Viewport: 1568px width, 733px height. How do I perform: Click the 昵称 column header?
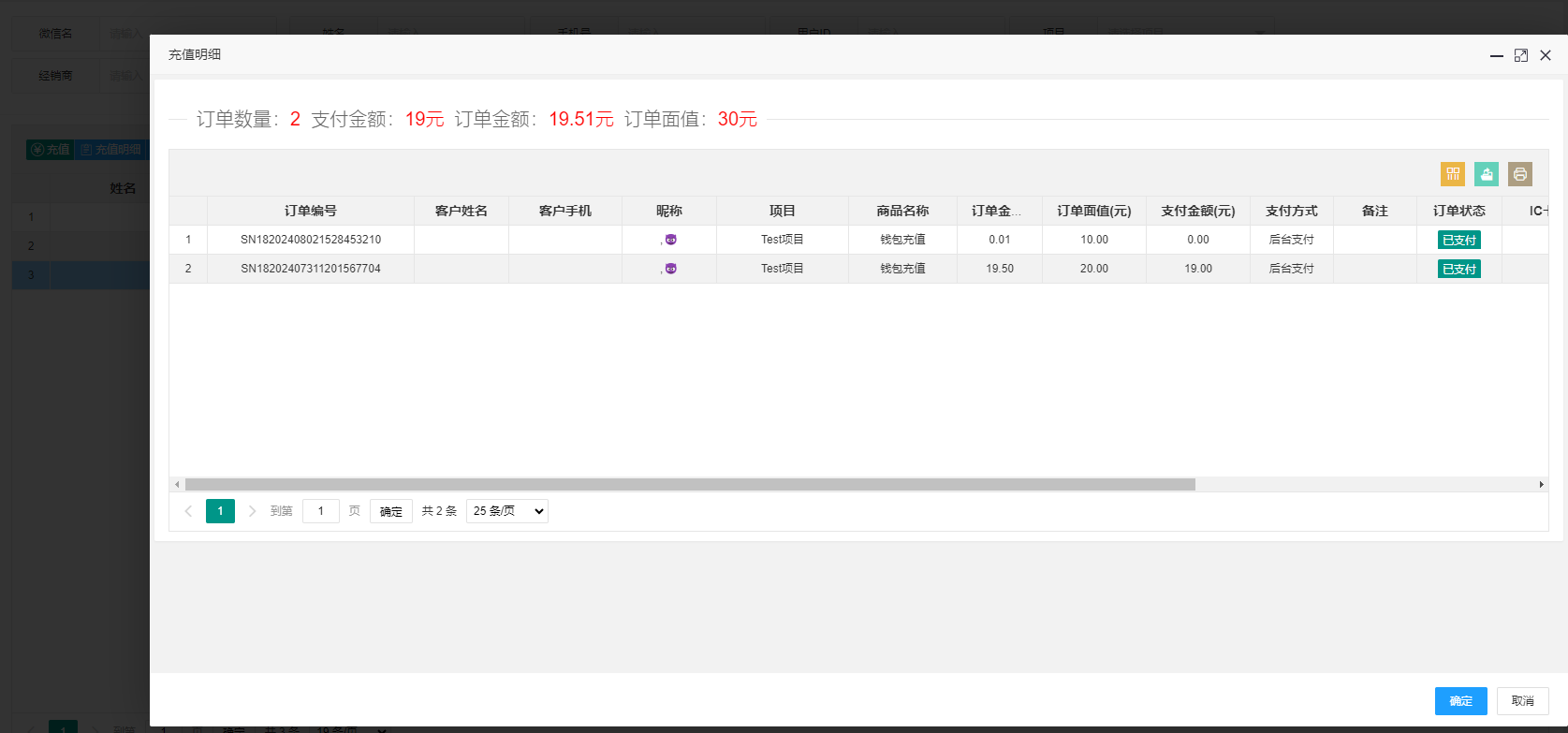click(669, 211)
